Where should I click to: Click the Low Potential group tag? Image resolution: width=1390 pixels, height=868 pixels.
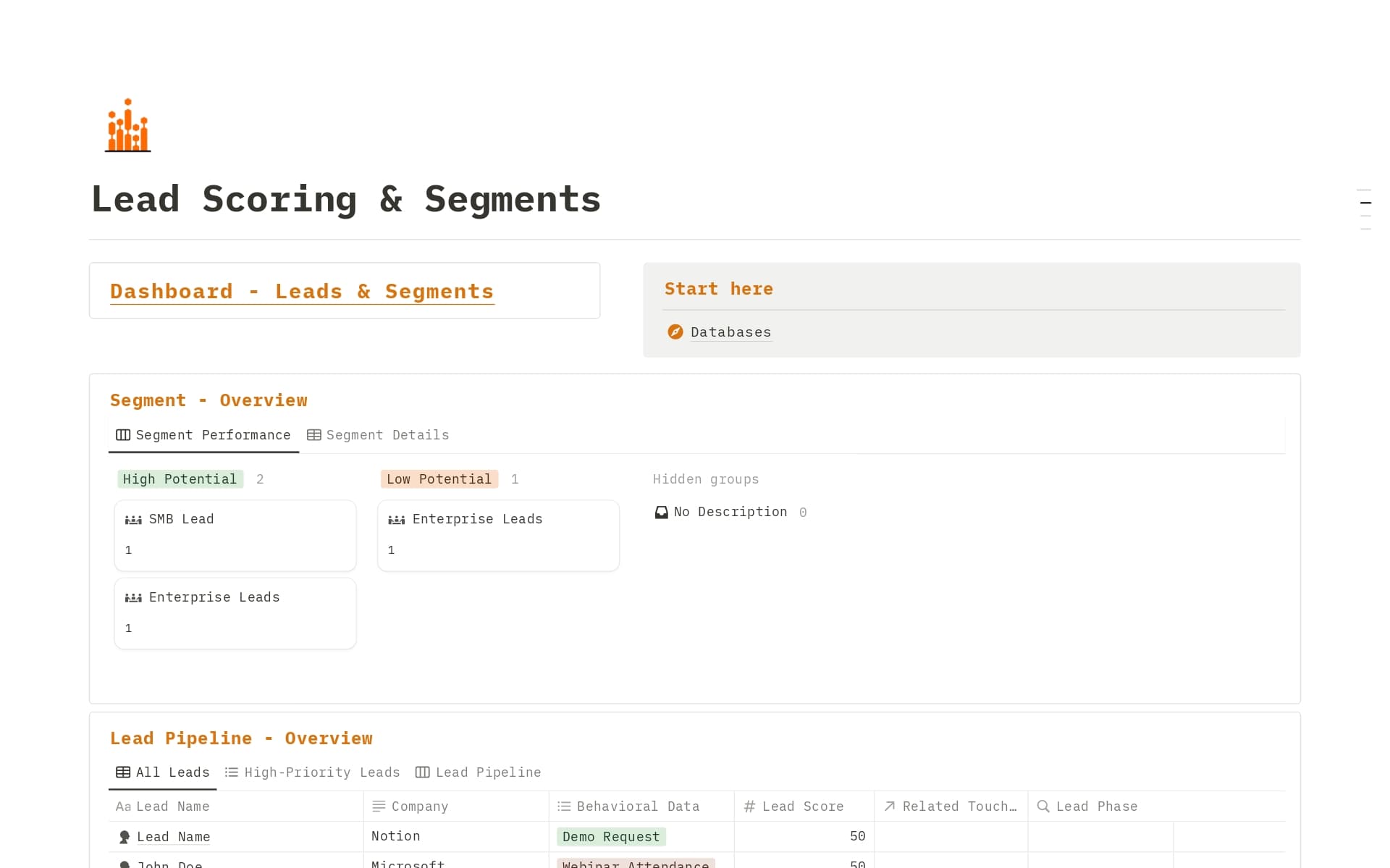coord(439,479)
